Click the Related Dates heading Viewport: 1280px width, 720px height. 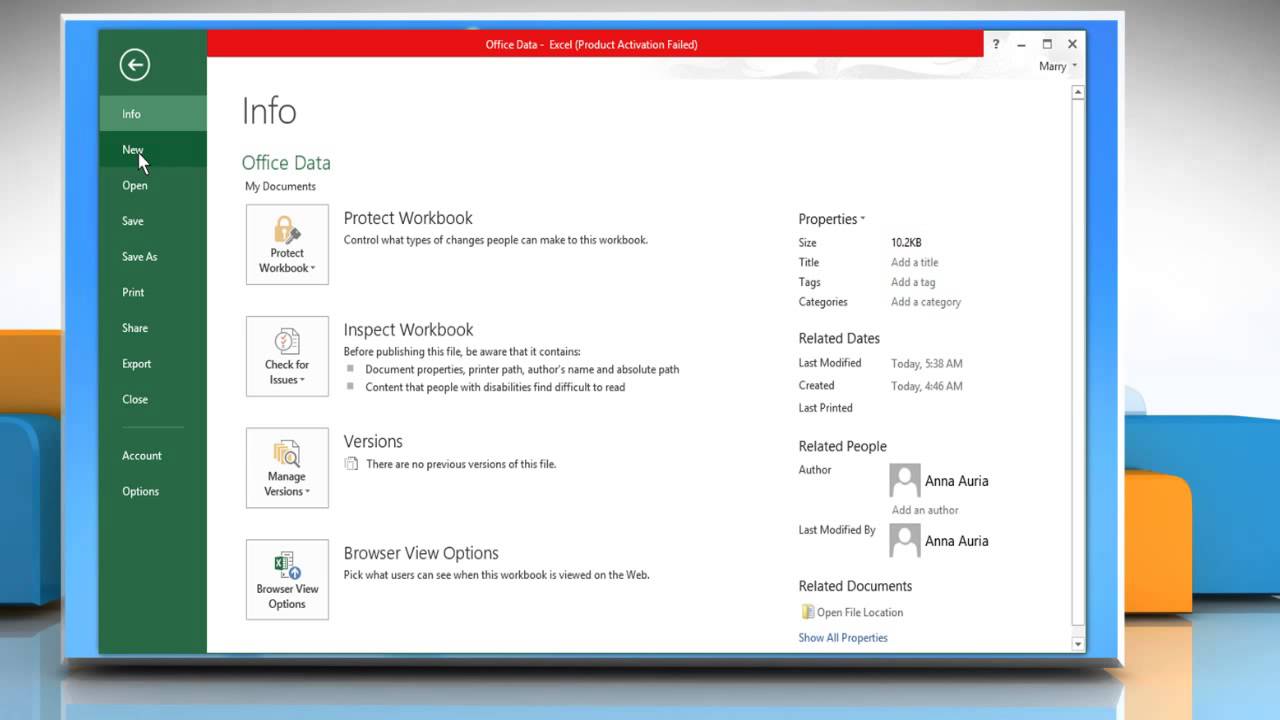[x=839, y=338]
